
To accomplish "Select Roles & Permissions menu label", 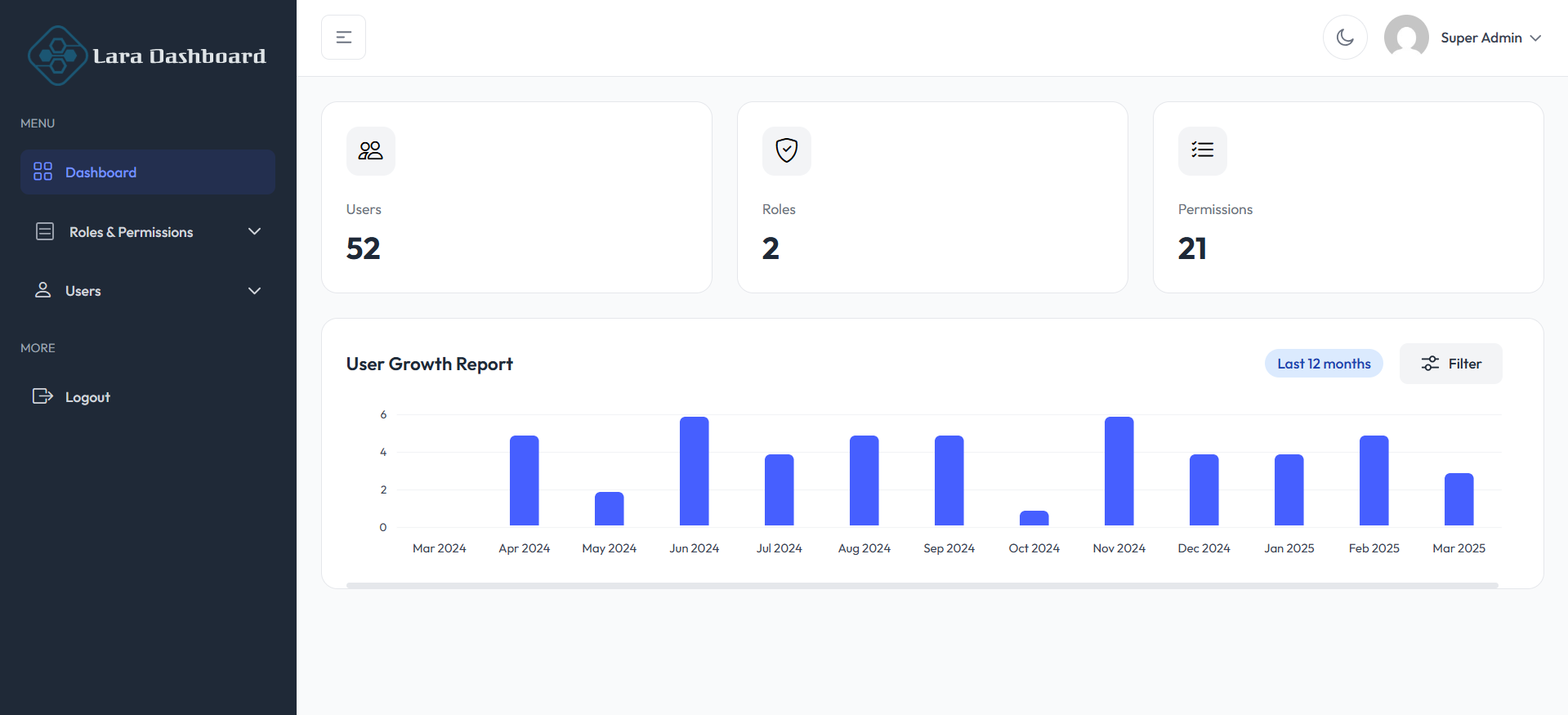I will (x=131, y=232).
